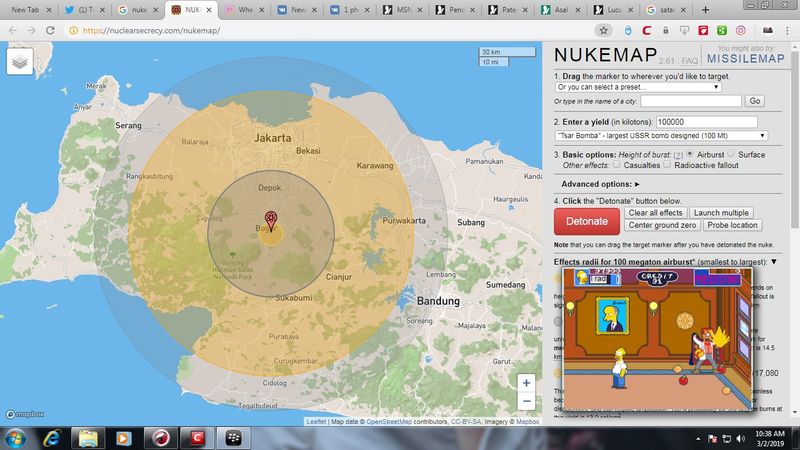Click the sidebar vertical scrollbar
This screenshot has width=800, height=450.
[x=794, y=138]
